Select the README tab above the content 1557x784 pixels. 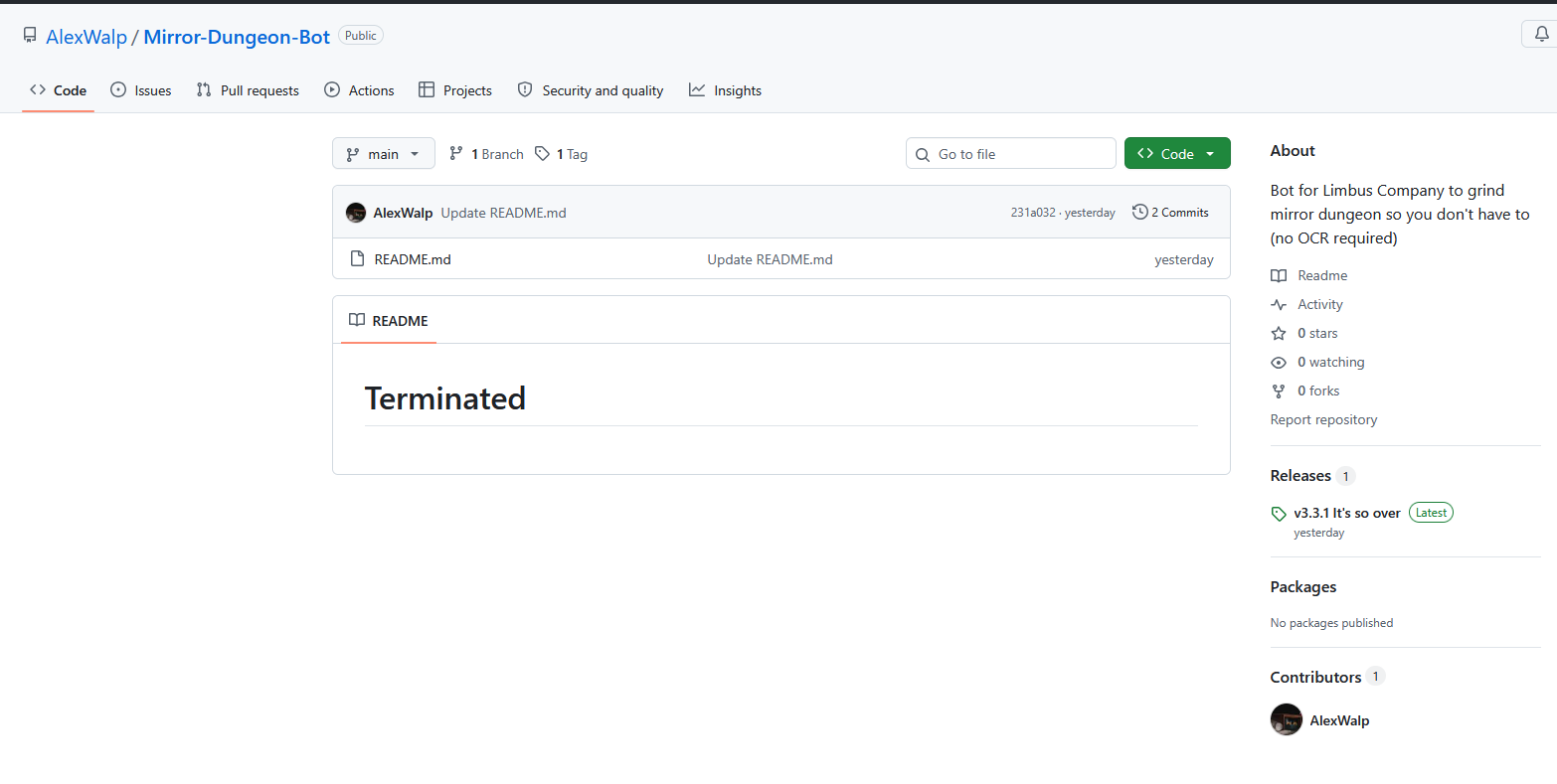tap(389, 321)
